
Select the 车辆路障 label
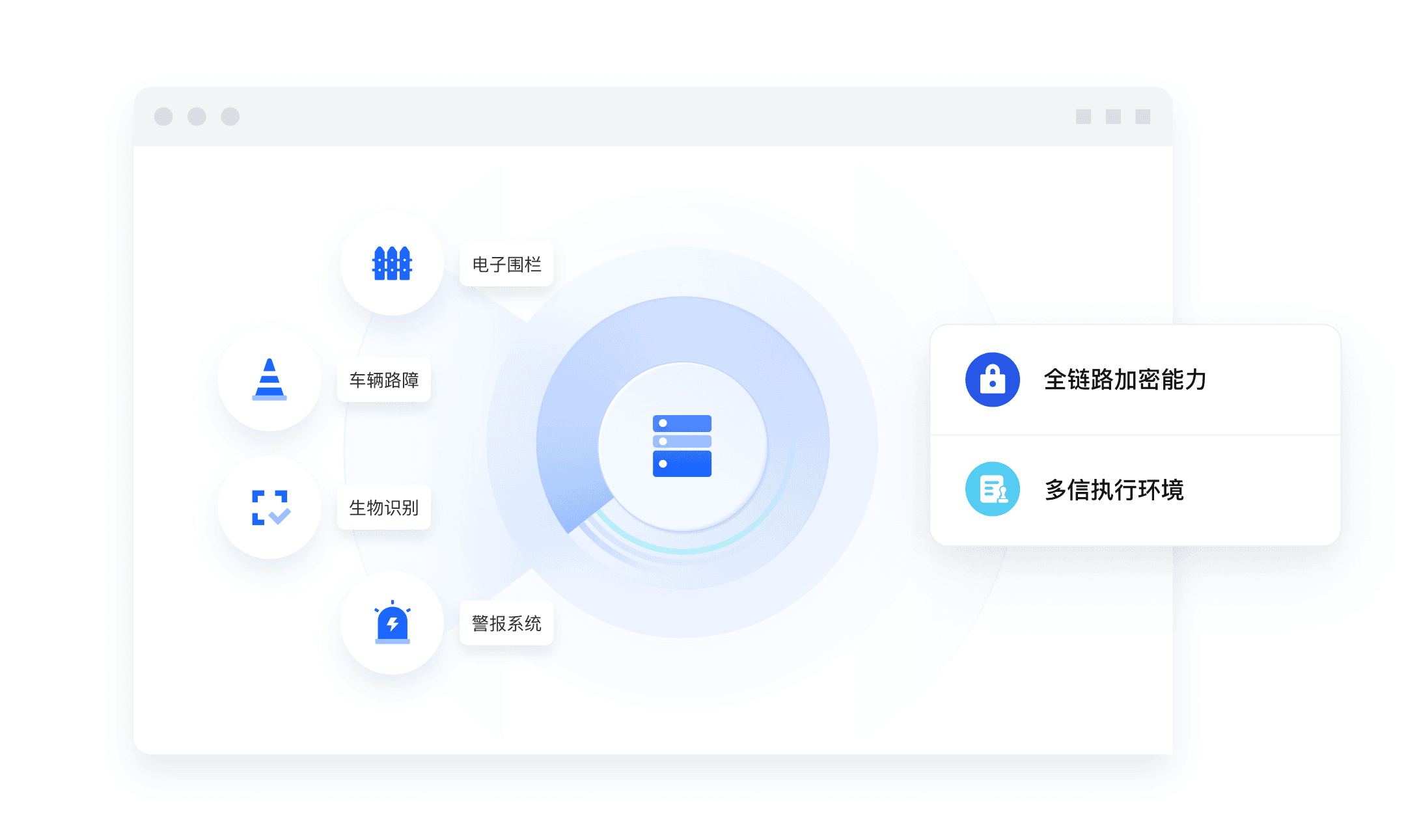point(384,380)
